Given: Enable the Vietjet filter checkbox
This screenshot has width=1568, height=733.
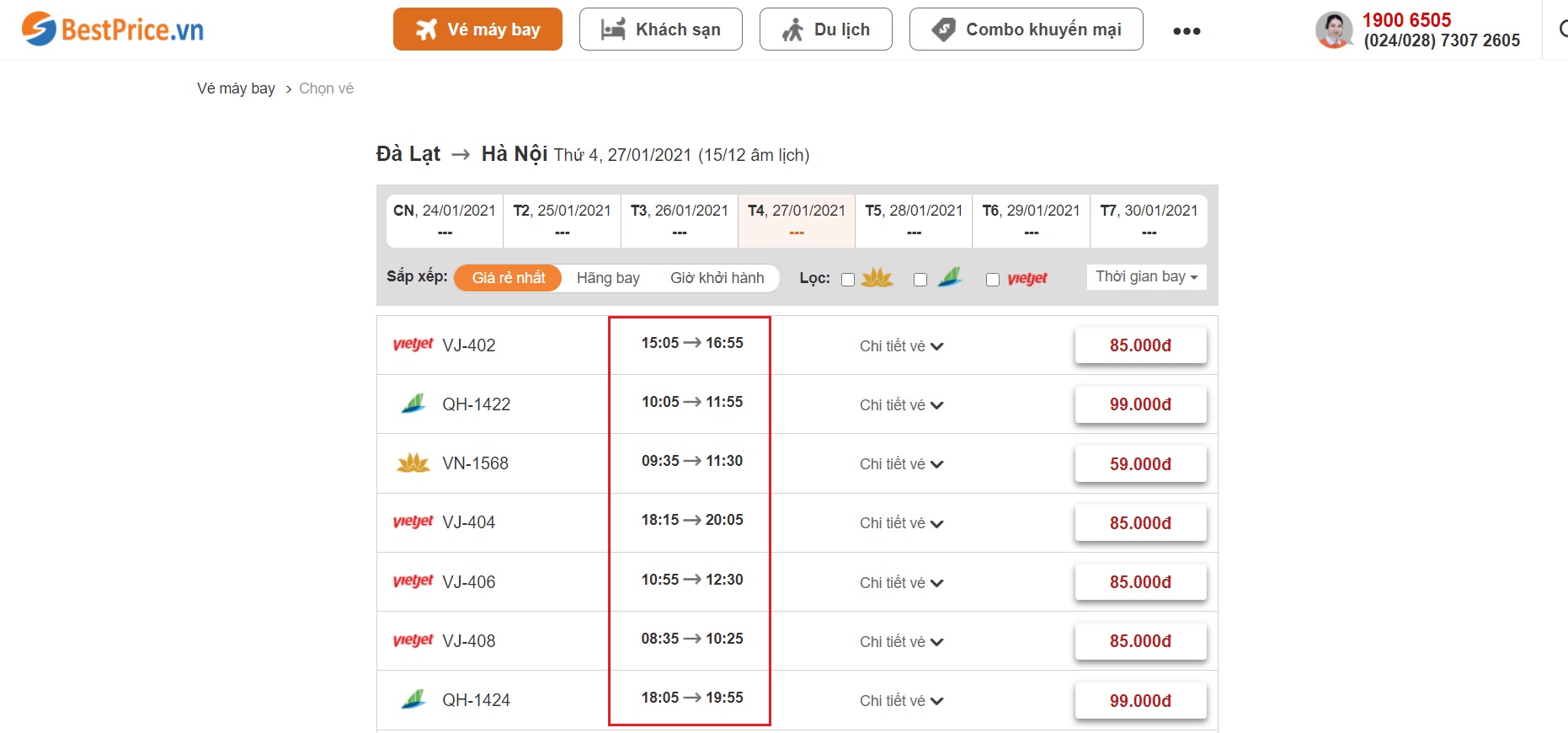Looking at the screenshot, I should 993,280.
